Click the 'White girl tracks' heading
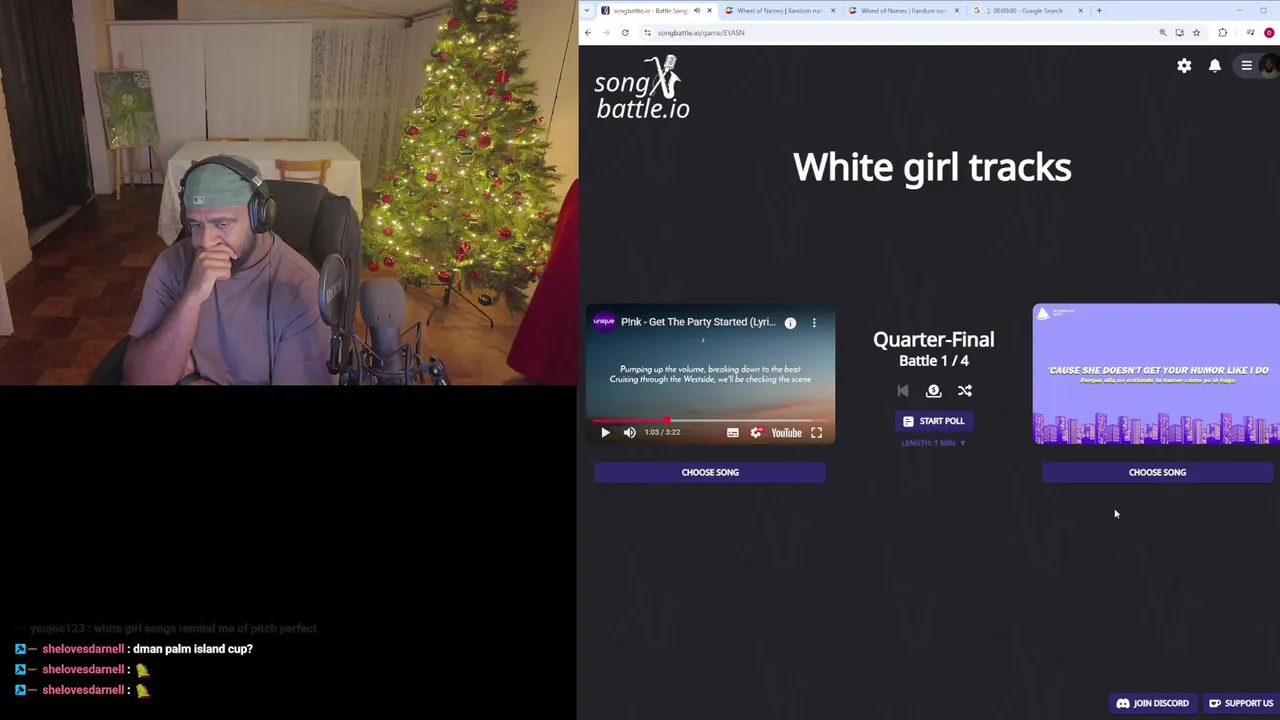Viewport: 1280px width, 720px height. pos(932,167)
